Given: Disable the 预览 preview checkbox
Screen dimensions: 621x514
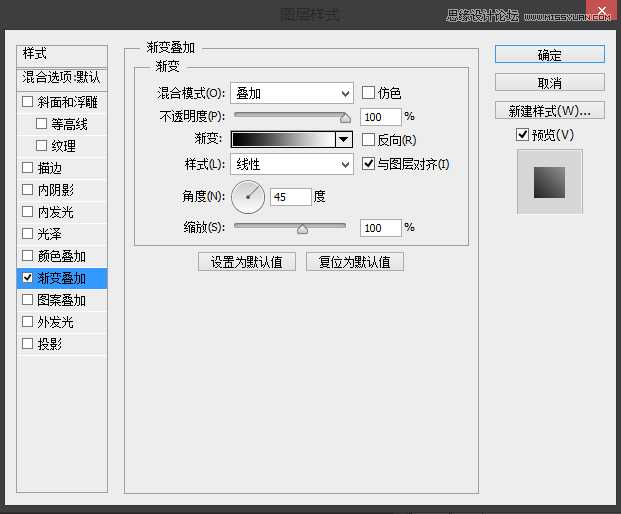Looking at the screenshot, I should [x=522, y=135].
